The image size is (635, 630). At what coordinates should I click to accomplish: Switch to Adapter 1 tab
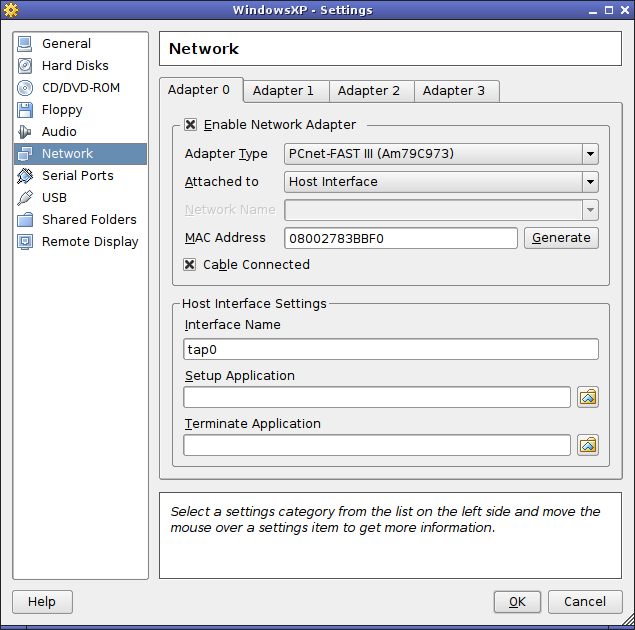click(x=286, y=91)
